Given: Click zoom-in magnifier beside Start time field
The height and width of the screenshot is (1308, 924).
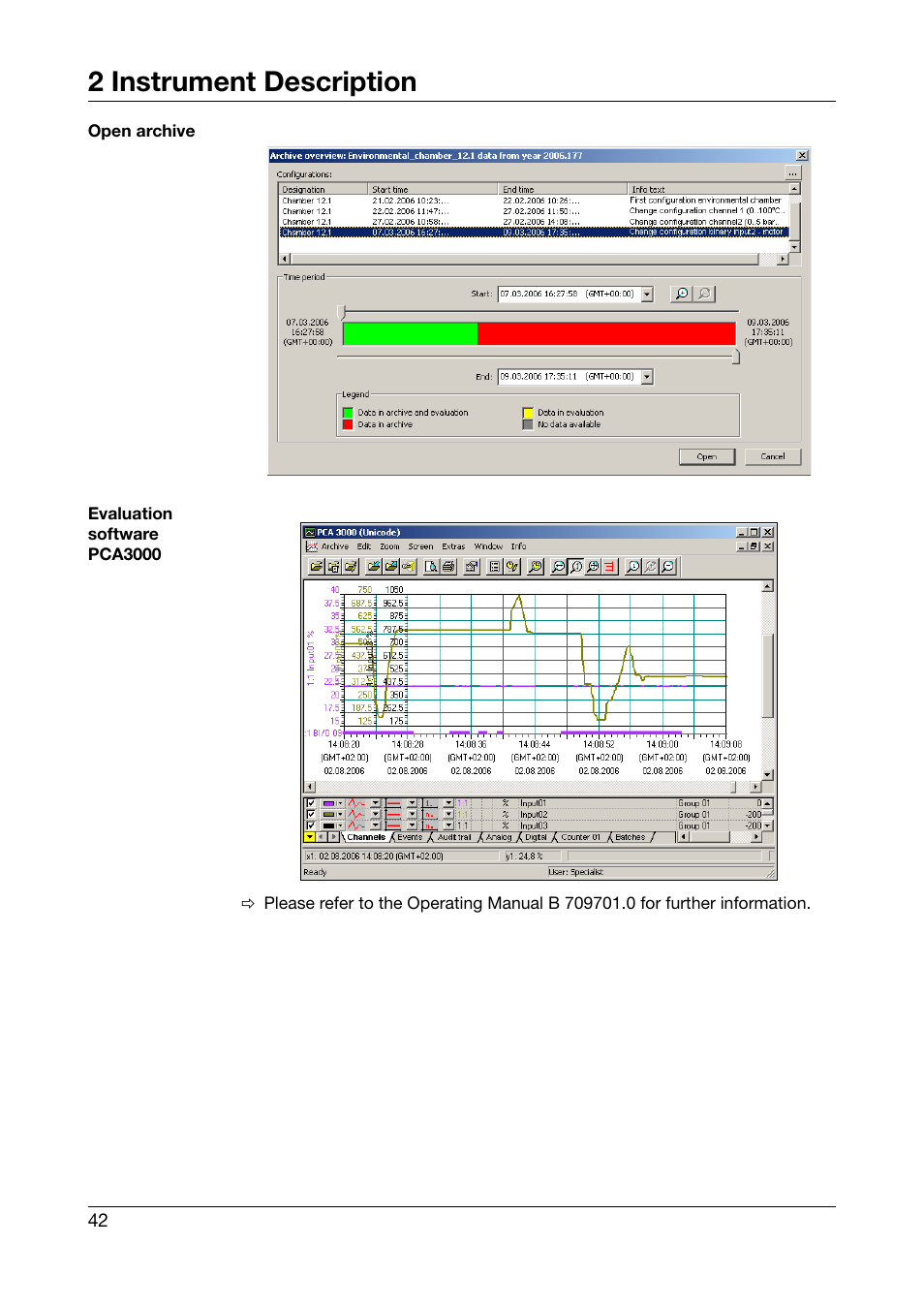Looking at the screenshot, I should coord(682,294).
